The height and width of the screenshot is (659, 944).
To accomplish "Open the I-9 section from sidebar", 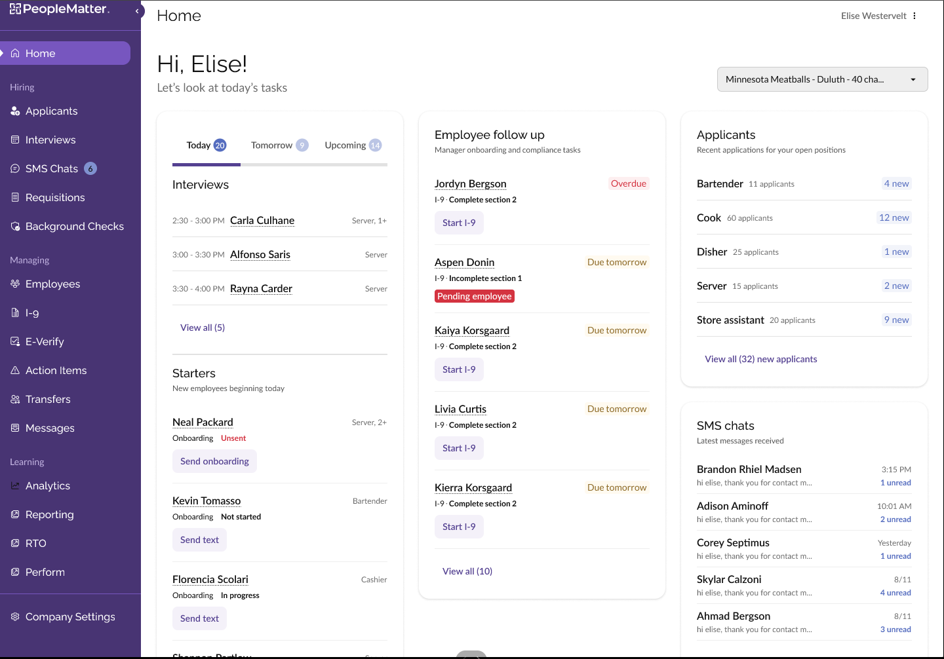I will coord(35,312).
